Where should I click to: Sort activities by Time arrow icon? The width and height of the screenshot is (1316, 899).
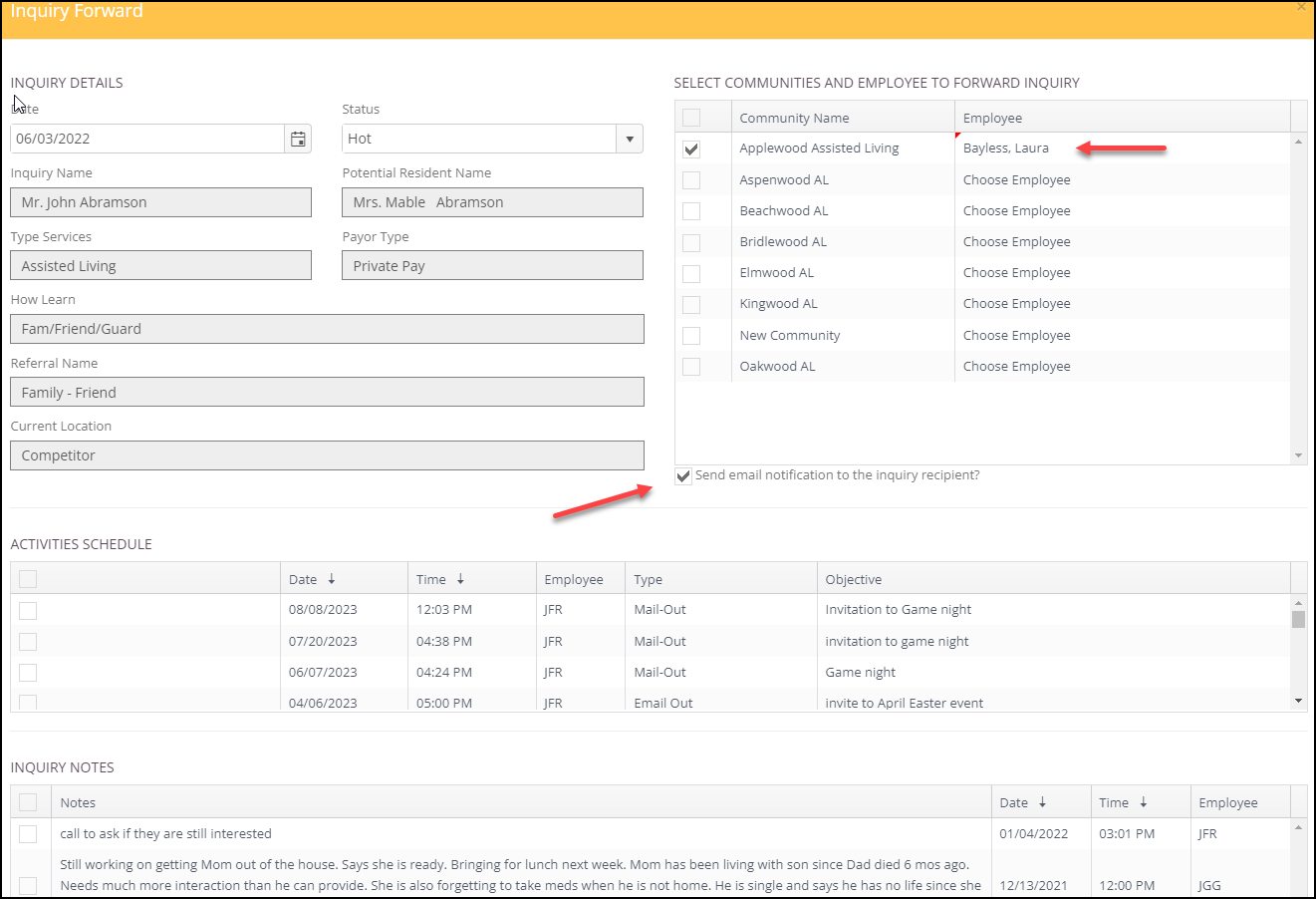click(460, 579)
